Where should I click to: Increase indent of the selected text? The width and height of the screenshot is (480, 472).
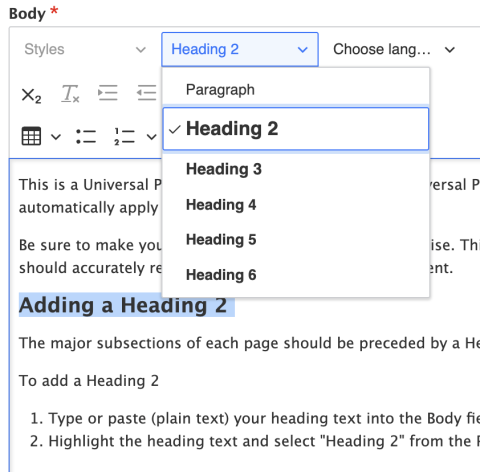tap(108, 93)
